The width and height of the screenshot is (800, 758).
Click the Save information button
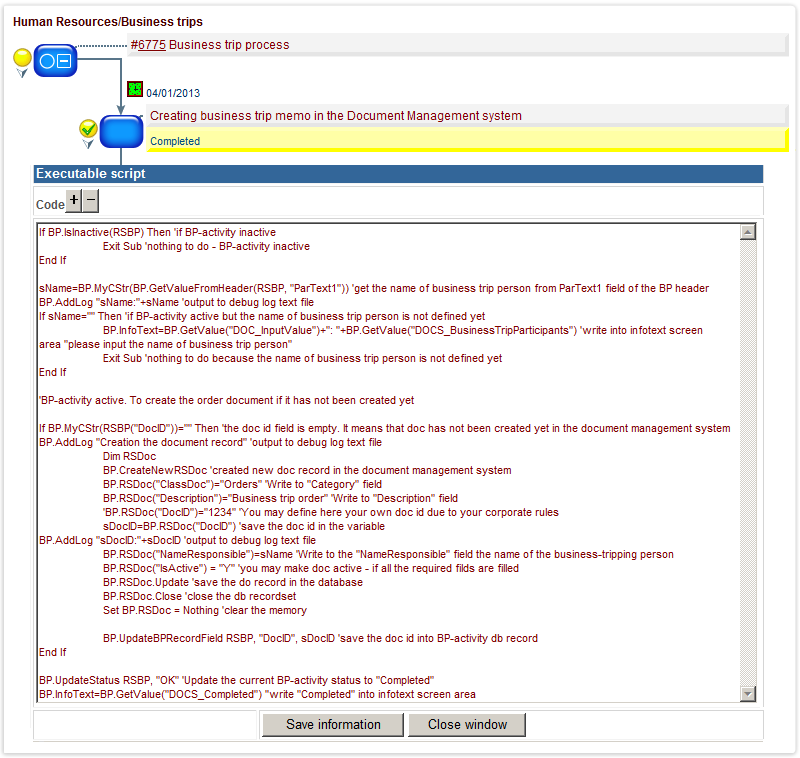(333, 724)
